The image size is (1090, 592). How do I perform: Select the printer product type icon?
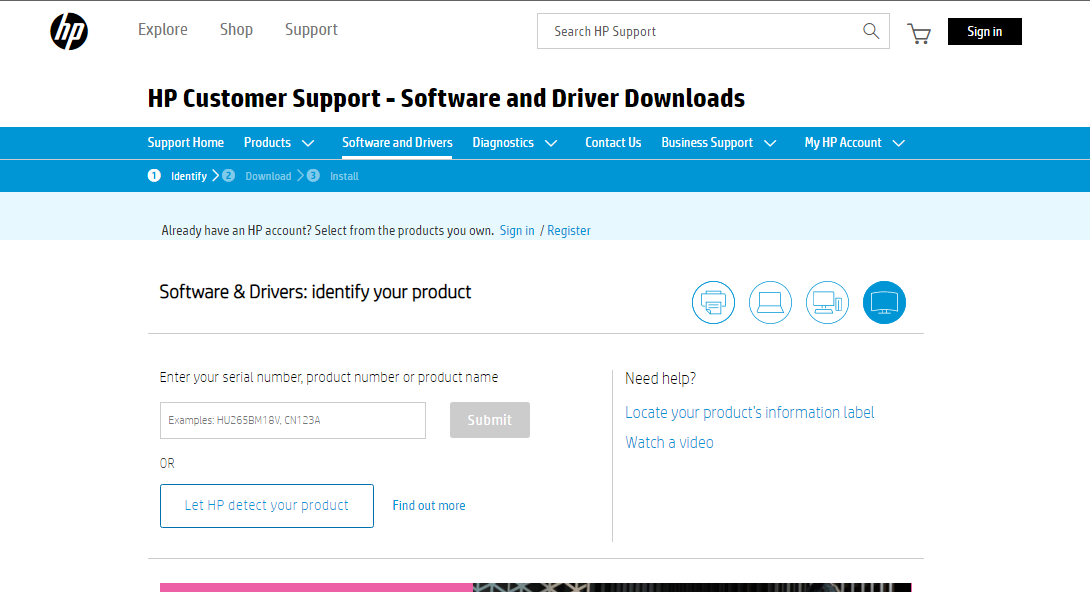coord(713,302)
